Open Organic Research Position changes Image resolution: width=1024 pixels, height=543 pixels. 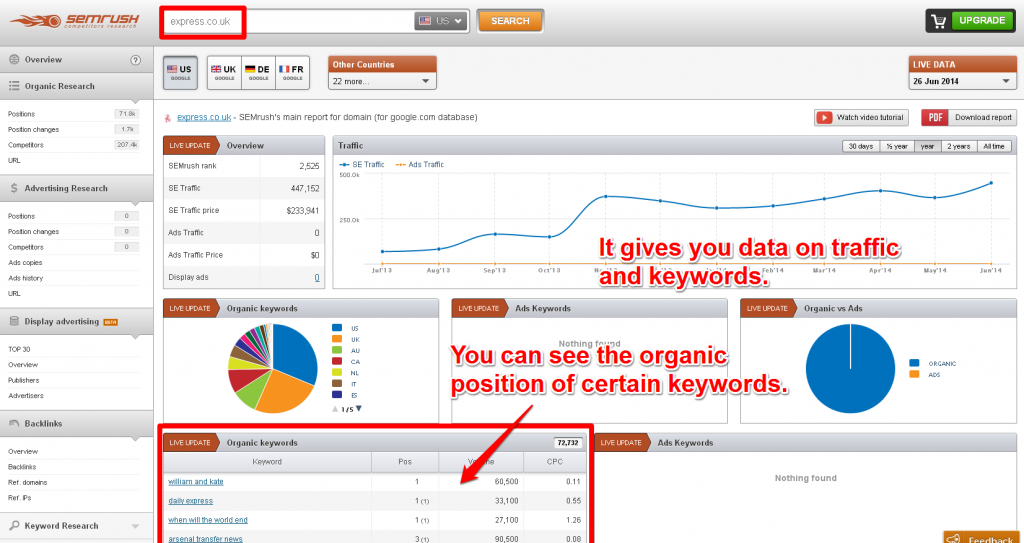coord(33,129)
